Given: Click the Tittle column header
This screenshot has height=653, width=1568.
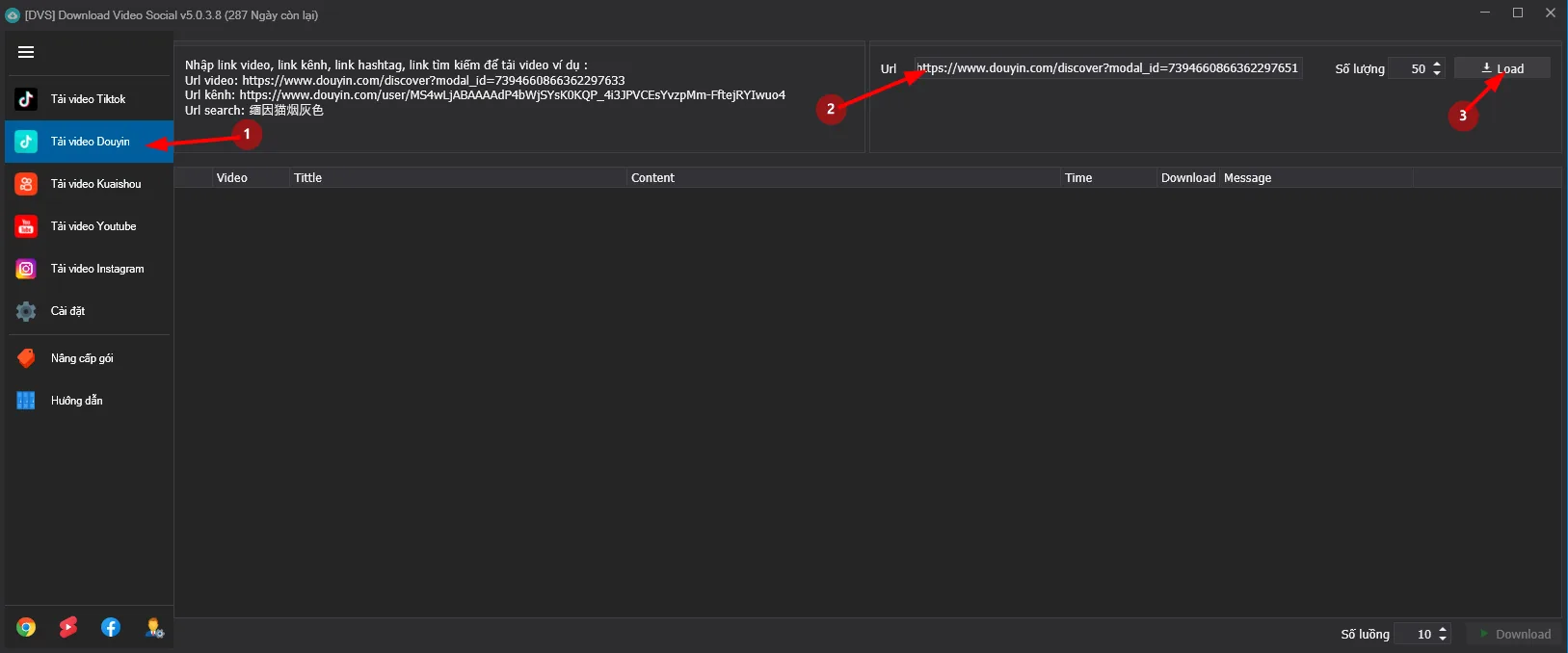Looking at the screenshot, I should (x=459, y=178).
